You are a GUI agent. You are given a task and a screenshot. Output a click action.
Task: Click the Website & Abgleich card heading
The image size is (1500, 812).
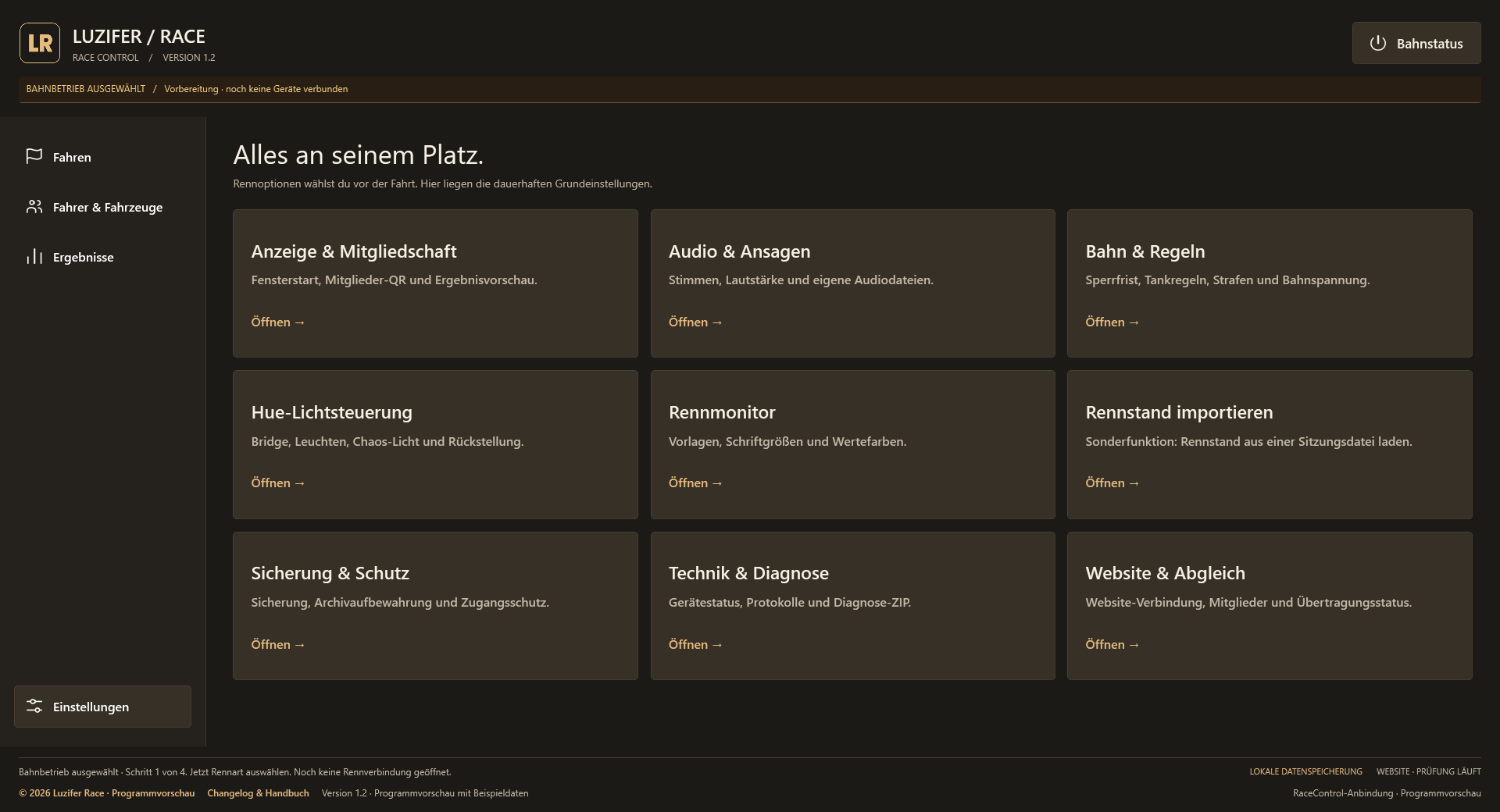pyautogui.click(x=1165, y=573)
